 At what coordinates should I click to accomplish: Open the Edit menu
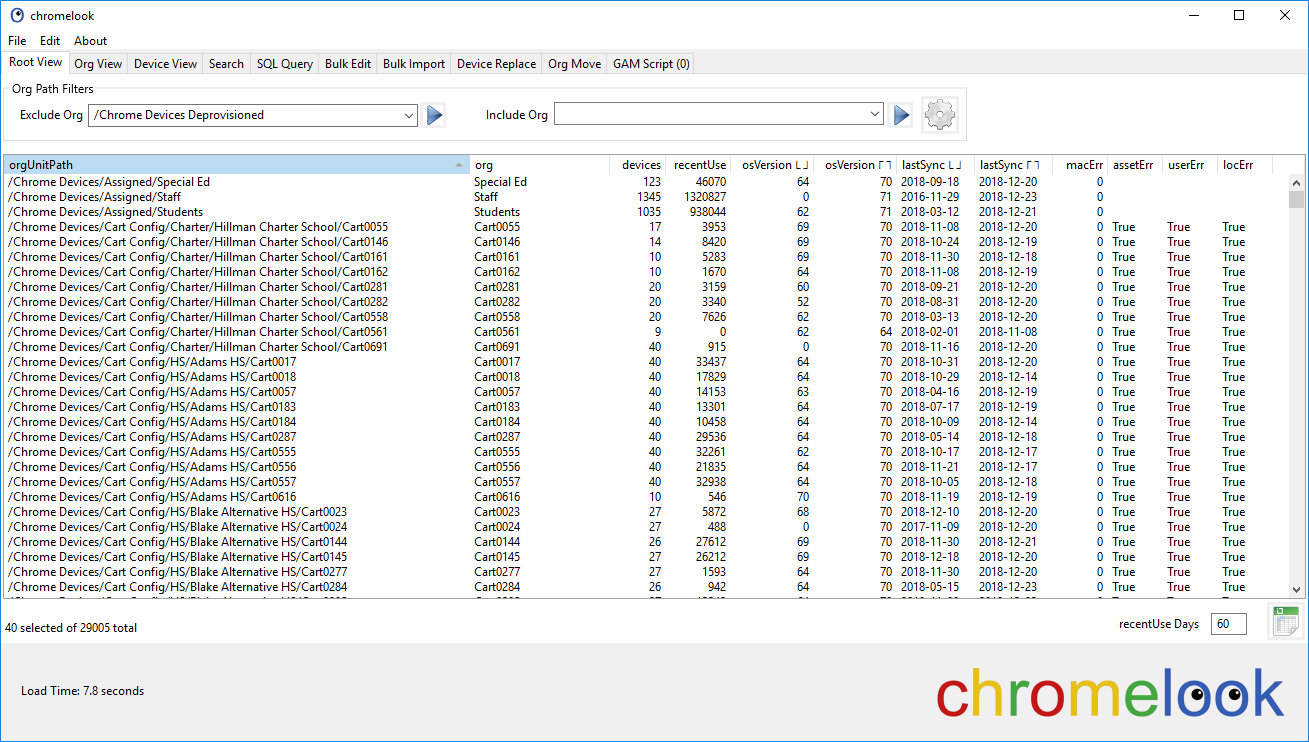(x=50, y=41)
